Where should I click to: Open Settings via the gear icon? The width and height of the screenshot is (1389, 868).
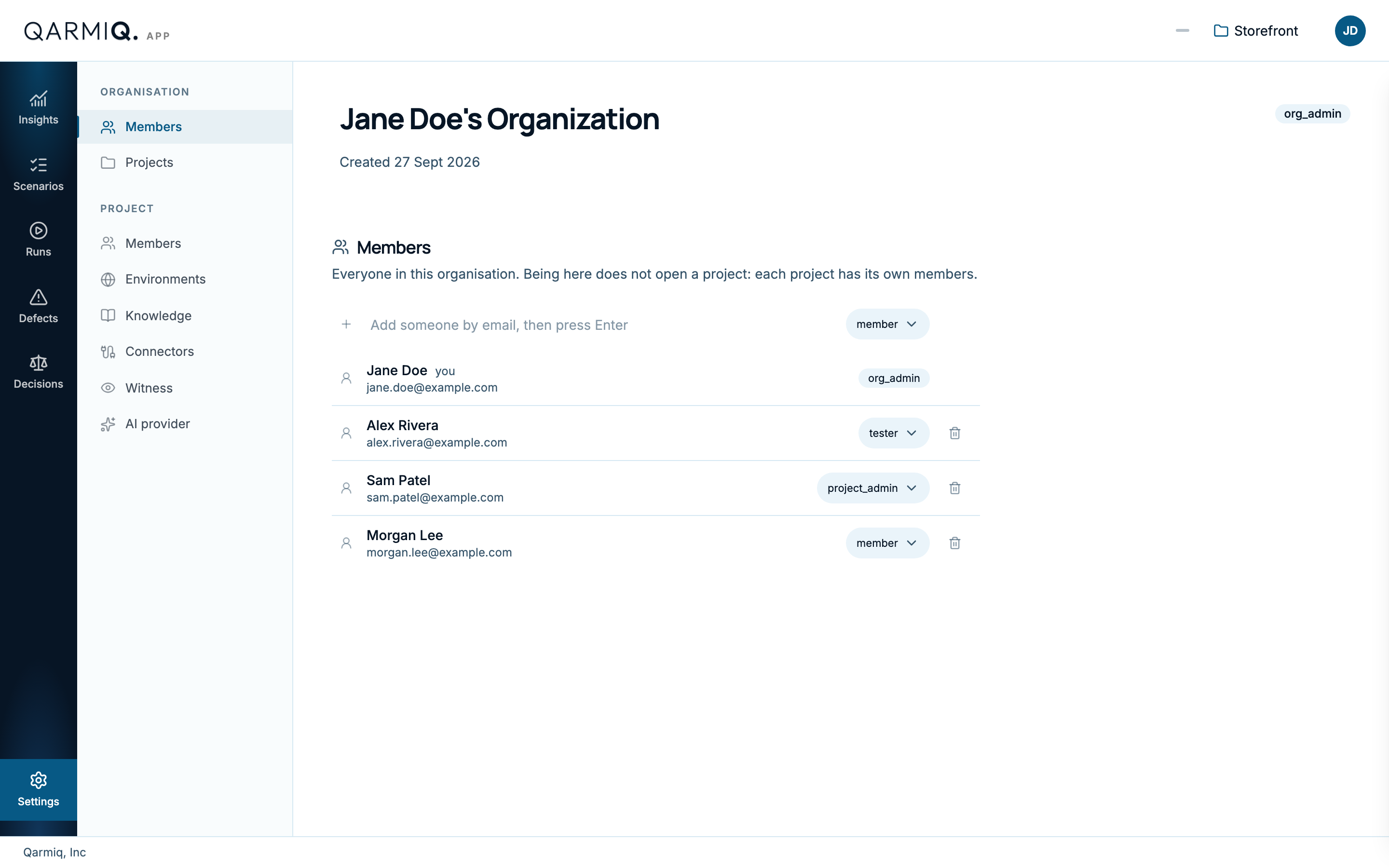pos(39,789)
